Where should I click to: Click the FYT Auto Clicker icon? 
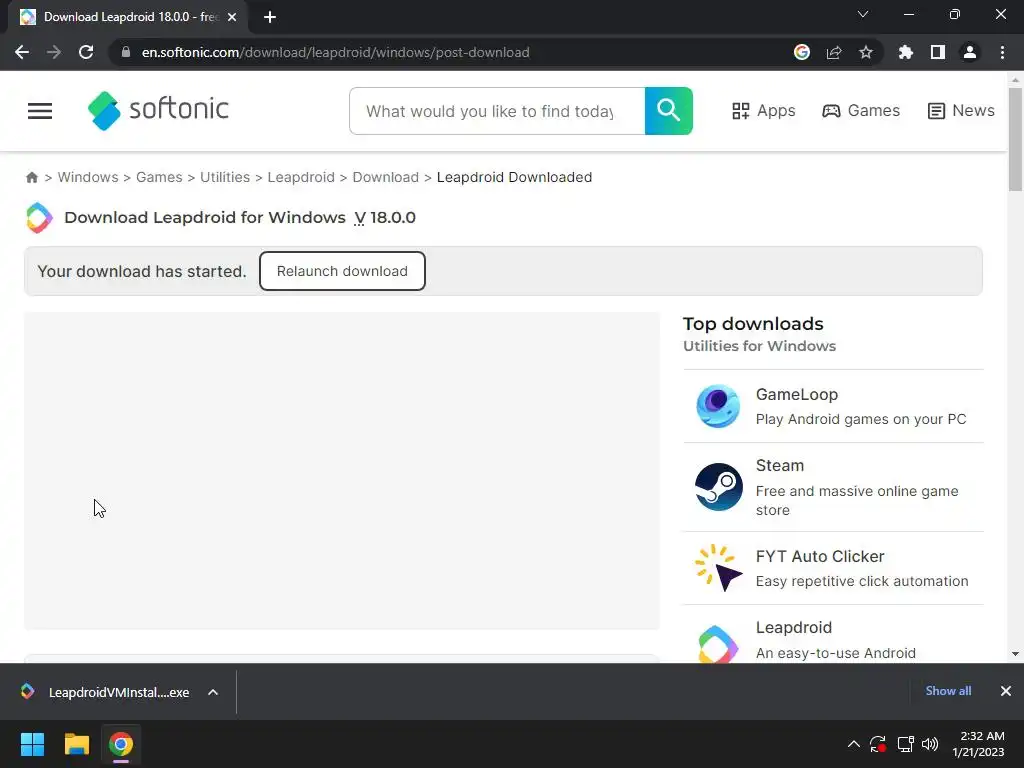(718, 568)
